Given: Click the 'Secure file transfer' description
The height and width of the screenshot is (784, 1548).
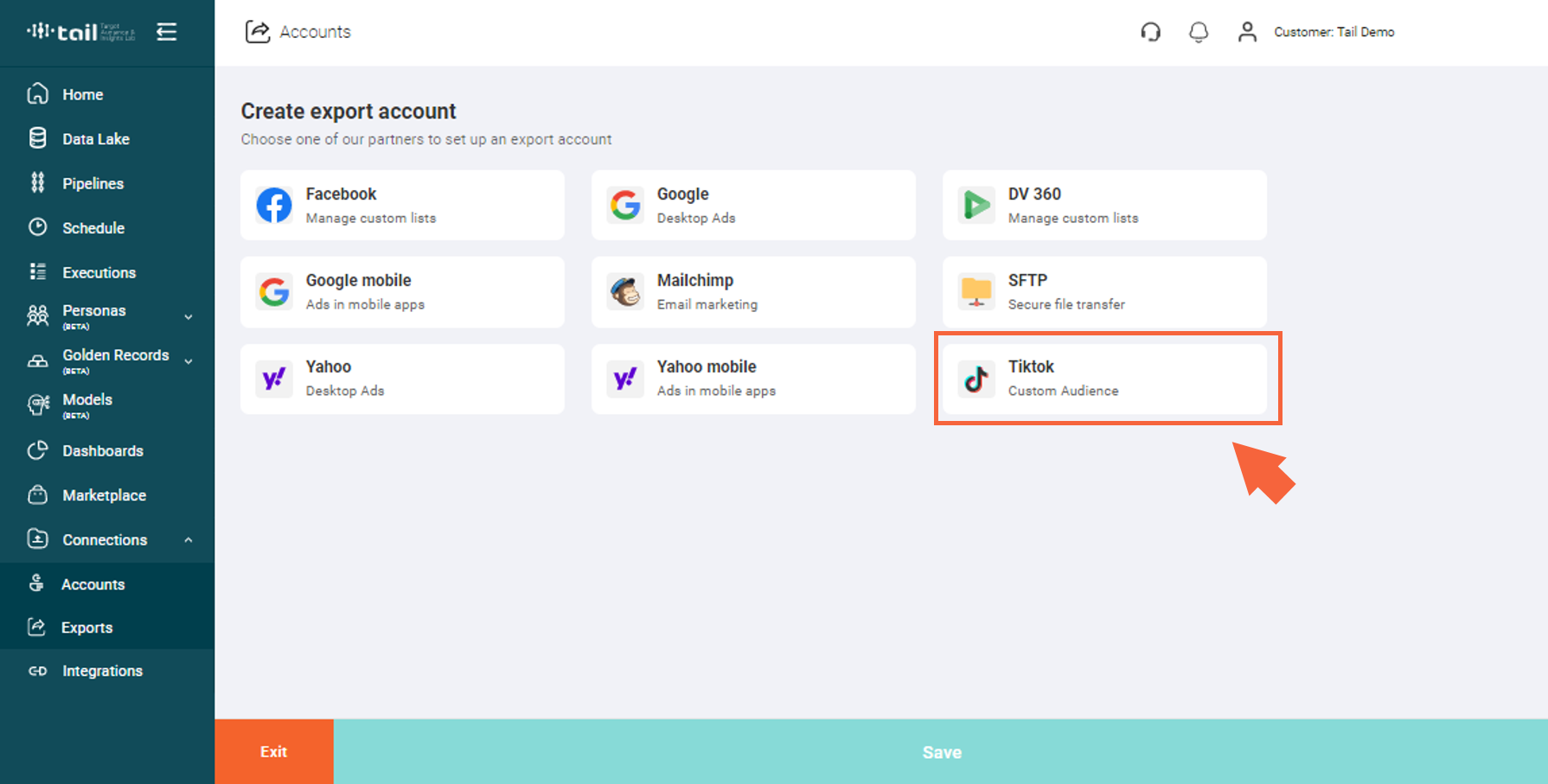Looking at the screenshot, I should [1066, 304].
